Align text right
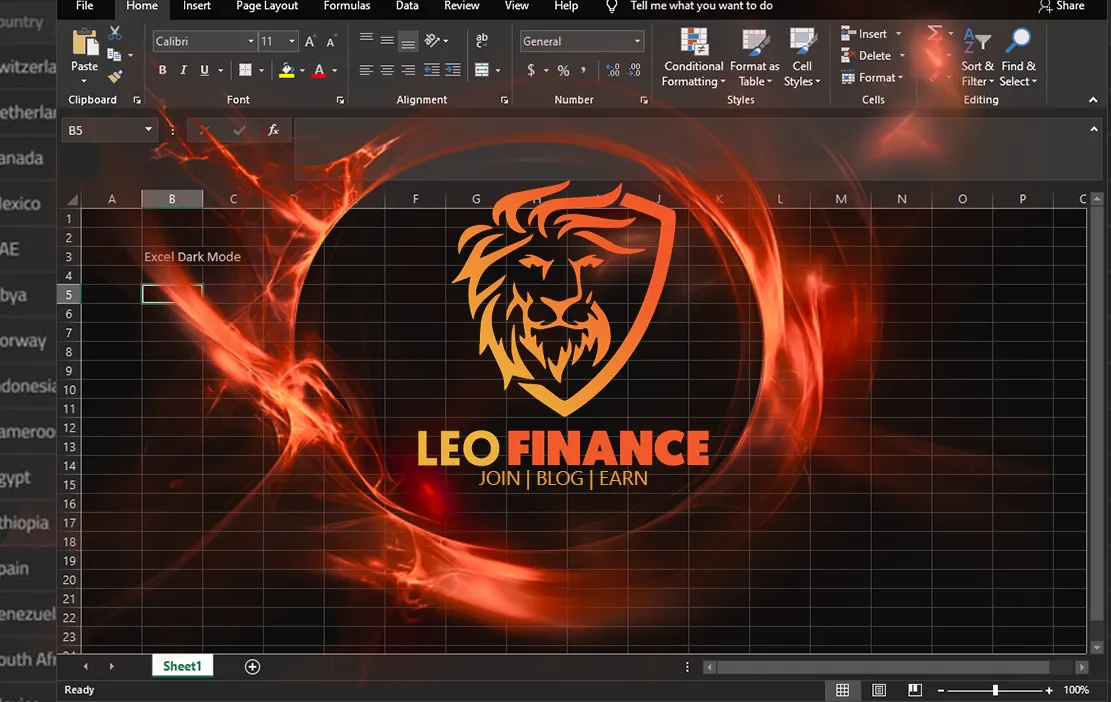Viewport: 1111px width, 702px height. pos(408,70)
